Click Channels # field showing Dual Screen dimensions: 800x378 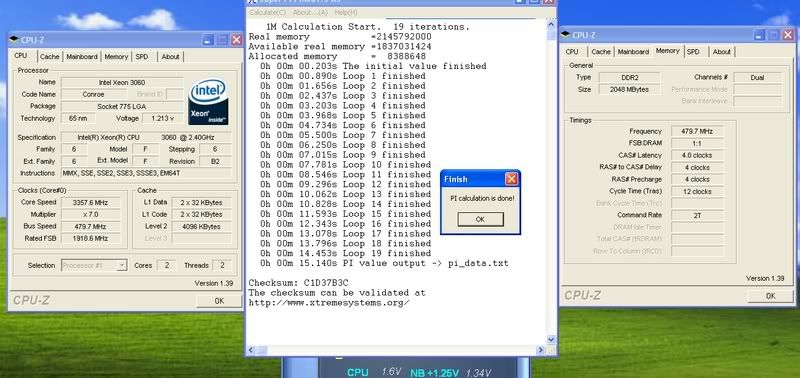757,78
